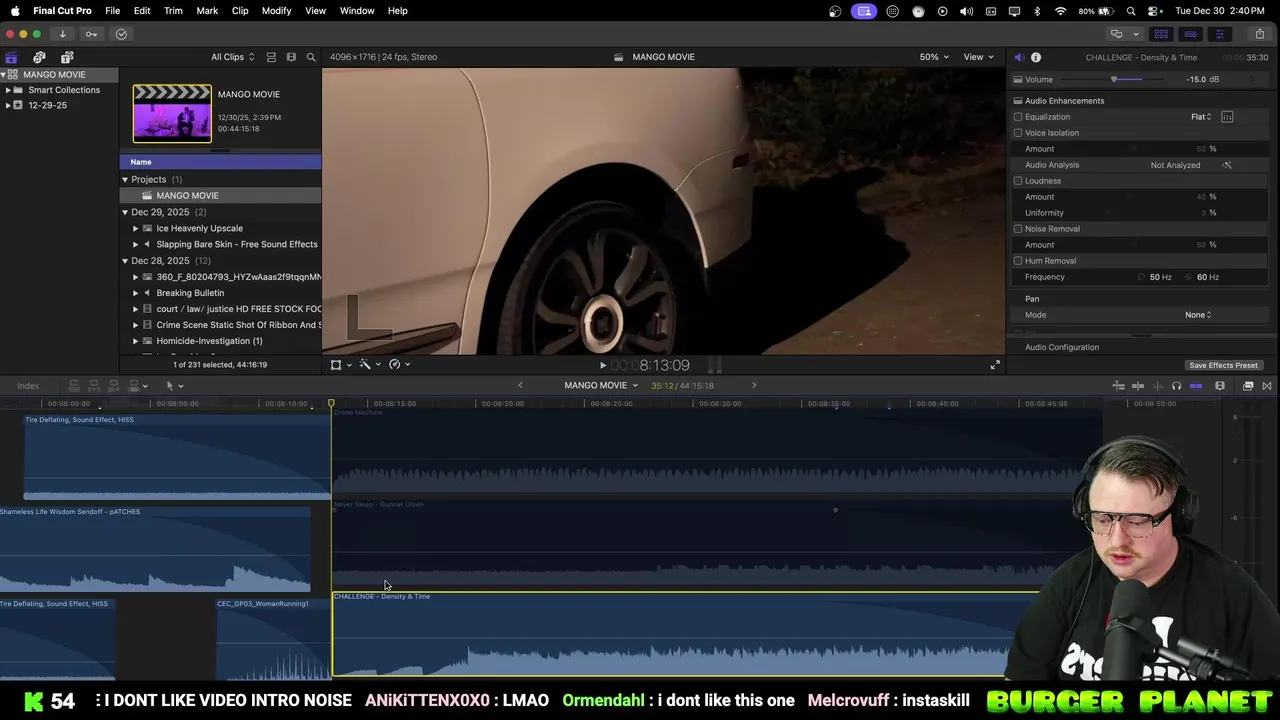Open the All Clips filter dropdown

click(x=232, y=57)
